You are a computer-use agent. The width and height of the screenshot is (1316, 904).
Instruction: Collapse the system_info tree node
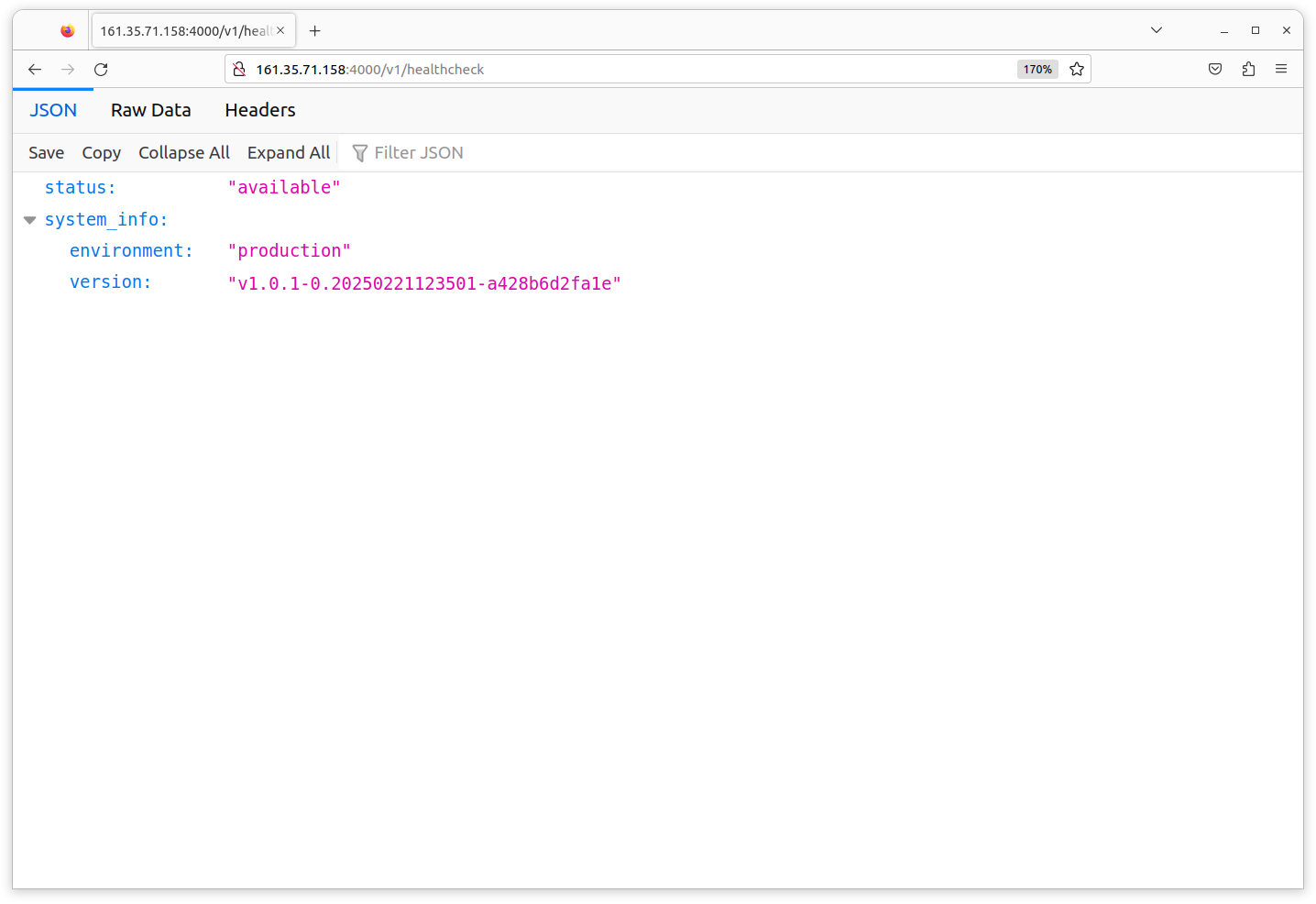pyautogui.click(x=29, y=220)
